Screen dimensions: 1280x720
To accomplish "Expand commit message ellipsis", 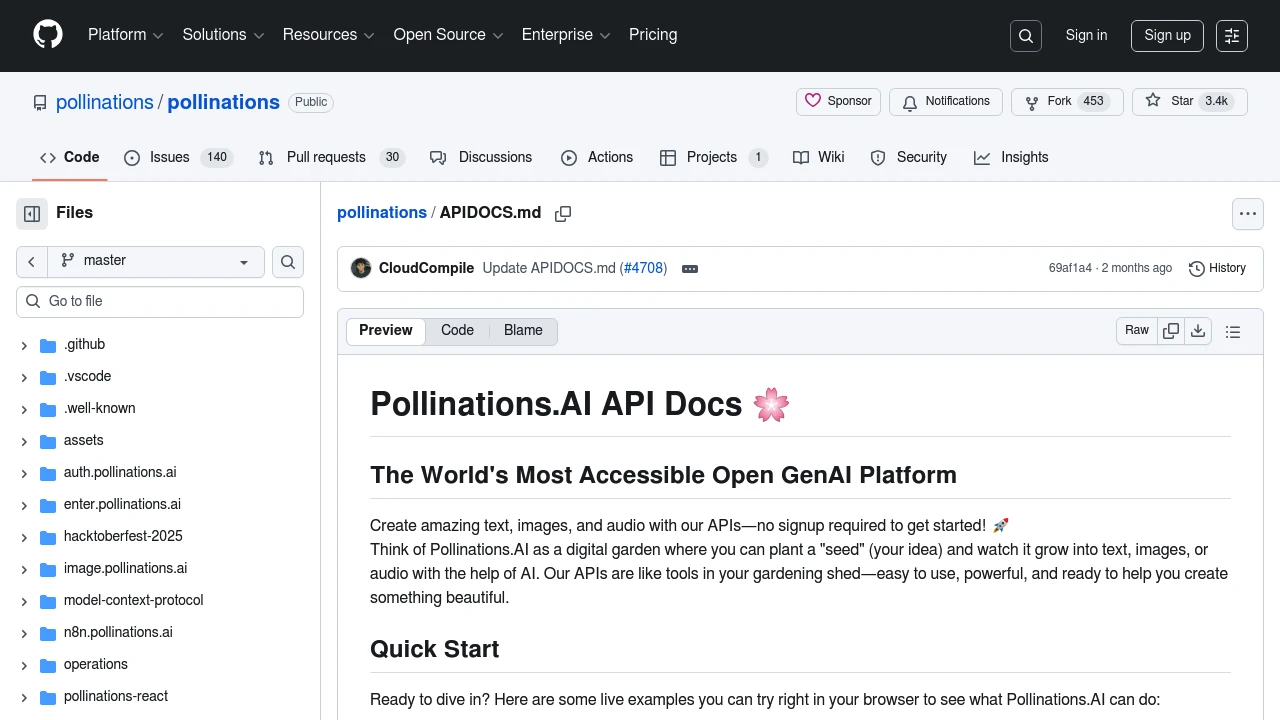I will [690, 269].
